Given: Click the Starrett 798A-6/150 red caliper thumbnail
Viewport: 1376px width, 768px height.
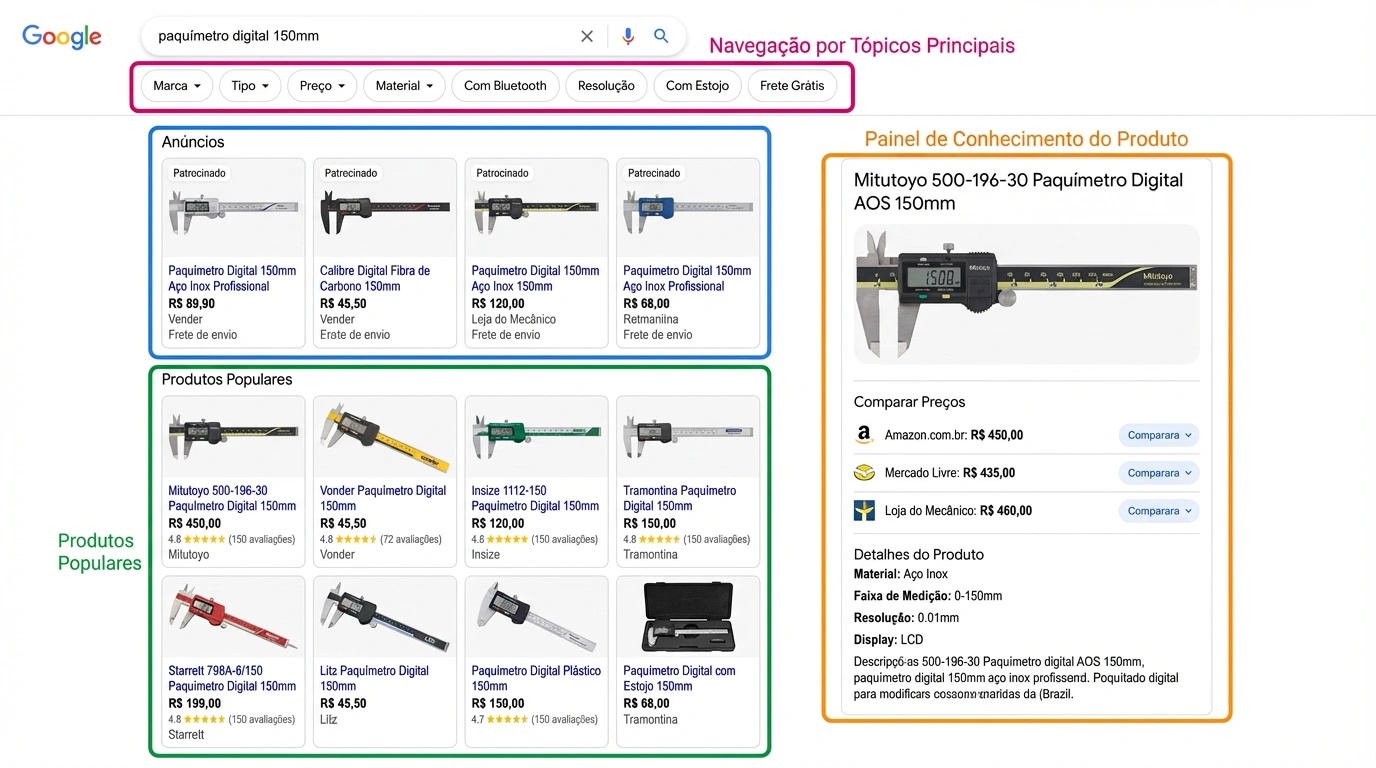Looking at the screenshot, I should point(233,617).
